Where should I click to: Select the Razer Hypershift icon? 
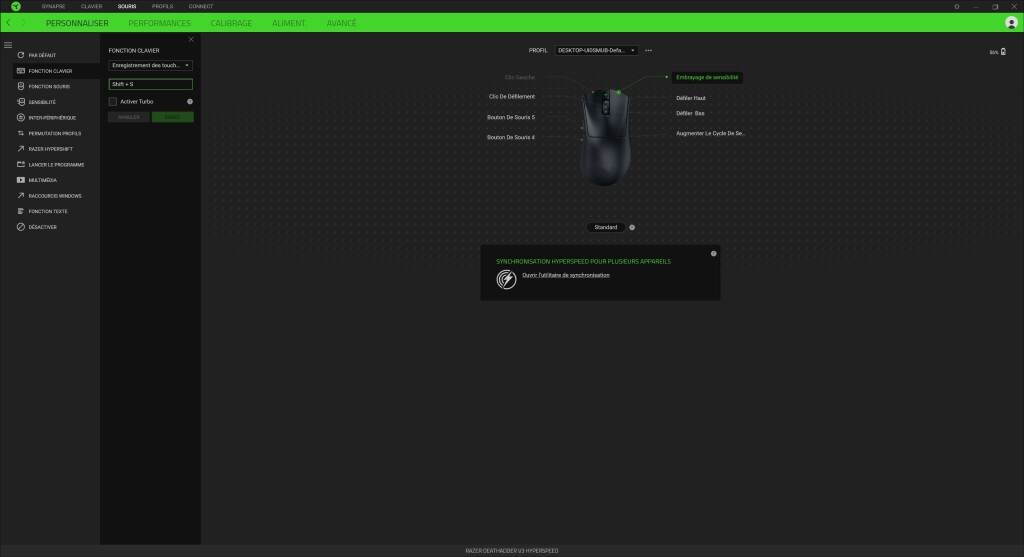pyautogui.click(x=21, y=149)
